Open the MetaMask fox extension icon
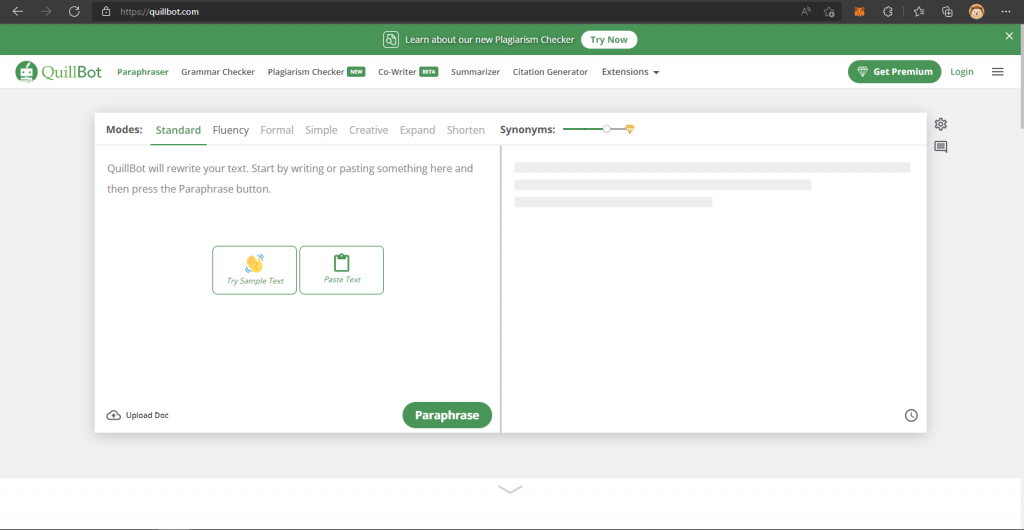 860,11
